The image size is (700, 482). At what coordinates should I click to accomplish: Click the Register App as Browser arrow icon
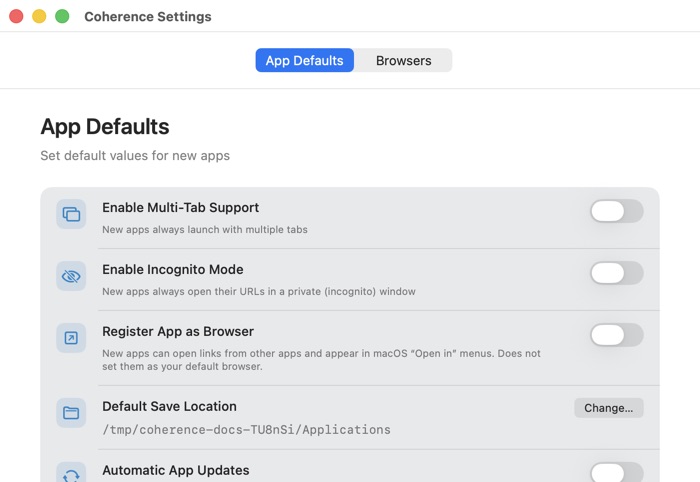pos(71,338)
